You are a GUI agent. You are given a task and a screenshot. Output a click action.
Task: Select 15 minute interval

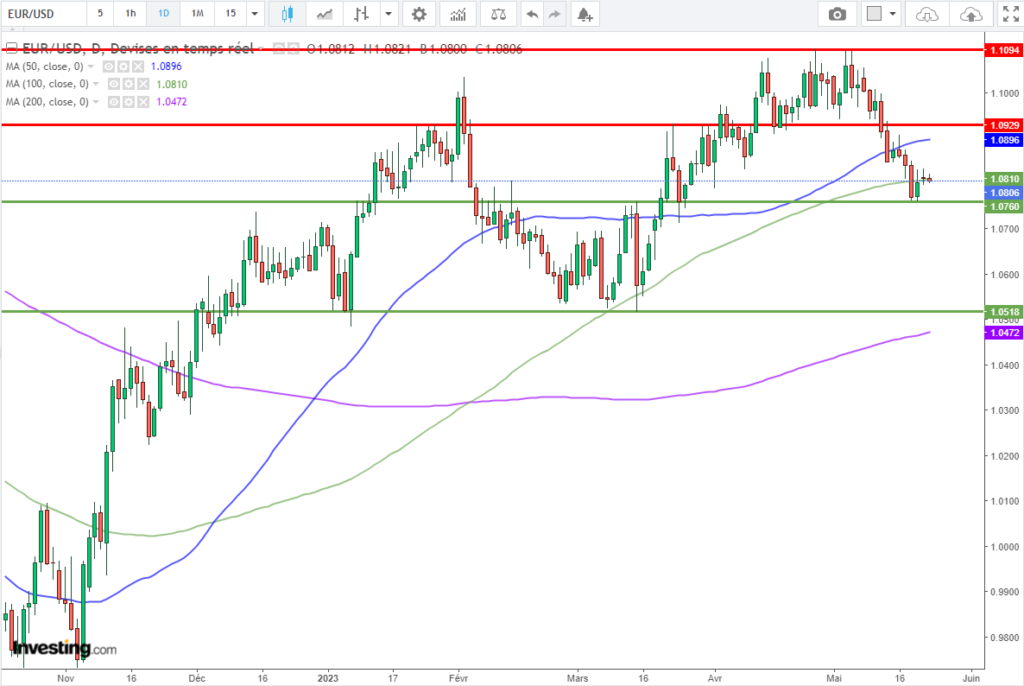pyautogui.click(x=231, y=14)
